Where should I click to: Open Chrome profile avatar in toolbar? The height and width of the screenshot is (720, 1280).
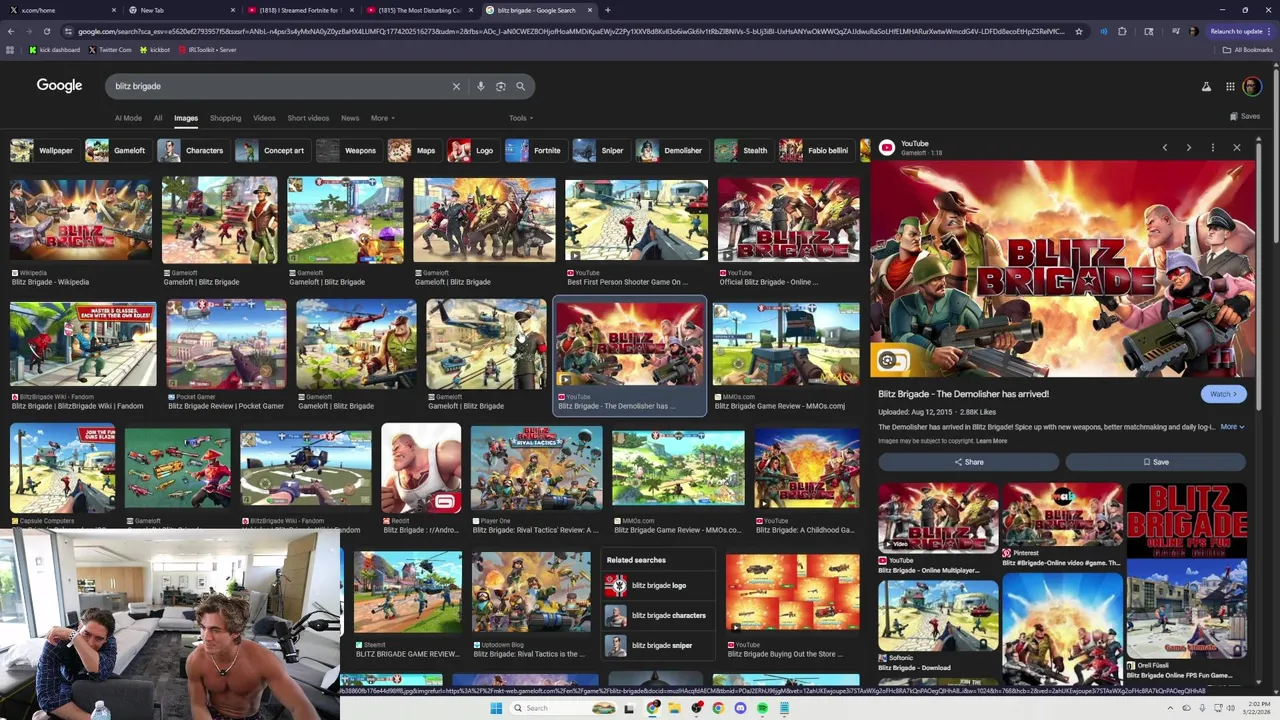1193,31
